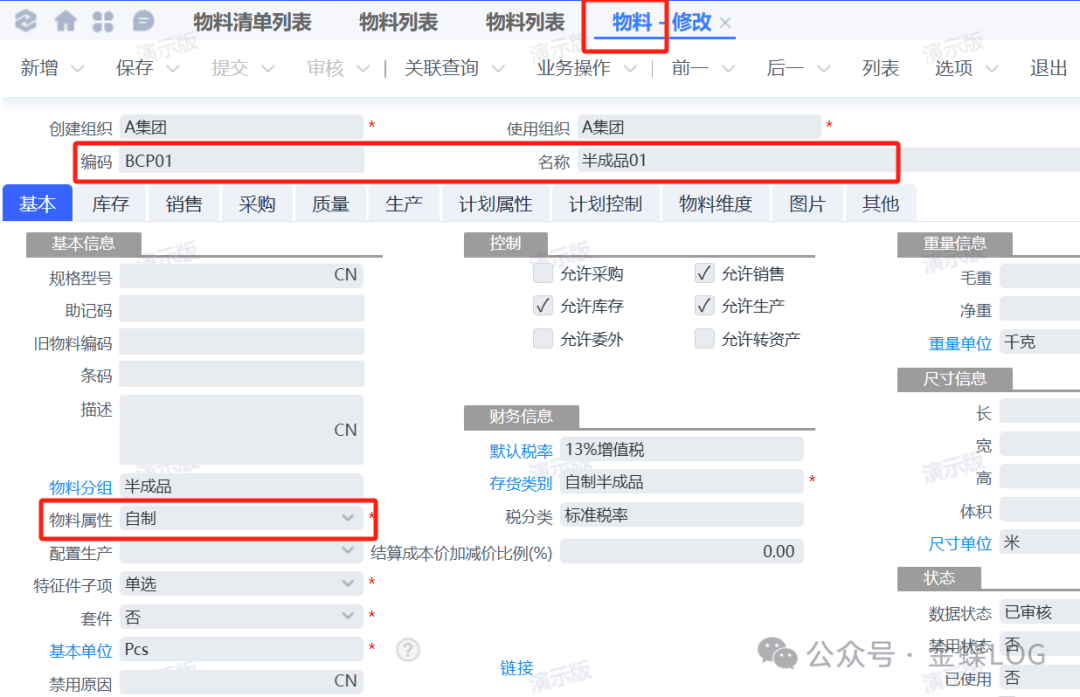
Task: Click the Kingdee logo icon
Action: [26, 21]
